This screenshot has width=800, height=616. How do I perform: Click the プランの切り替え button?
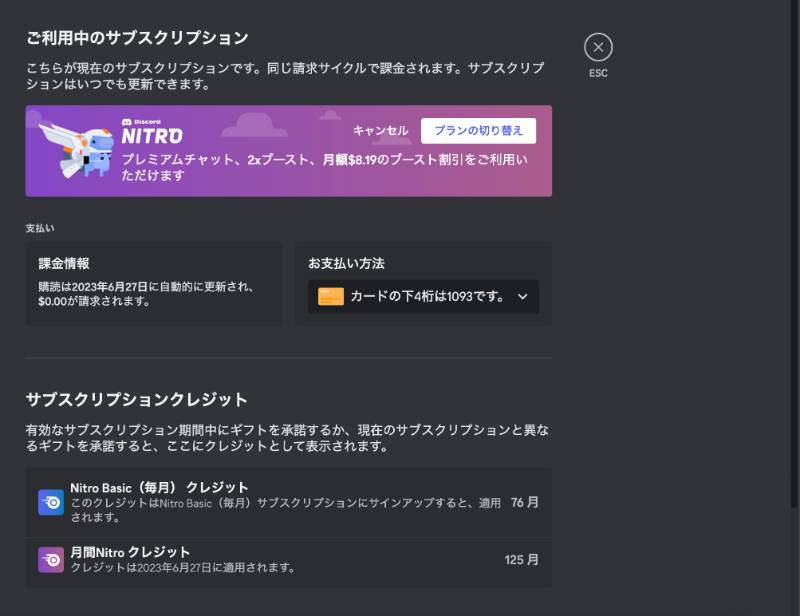point(478,131)
